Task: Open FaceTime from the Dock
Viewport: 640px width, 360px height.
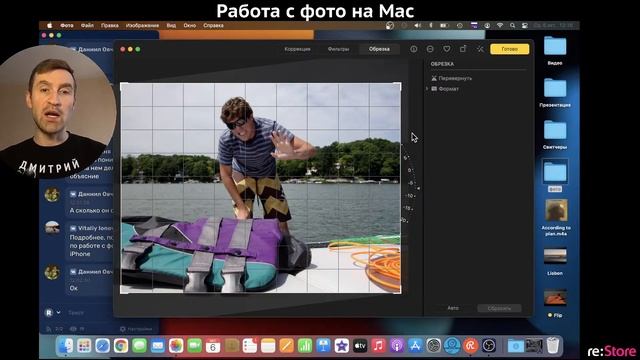Action: tap(195, 346)
